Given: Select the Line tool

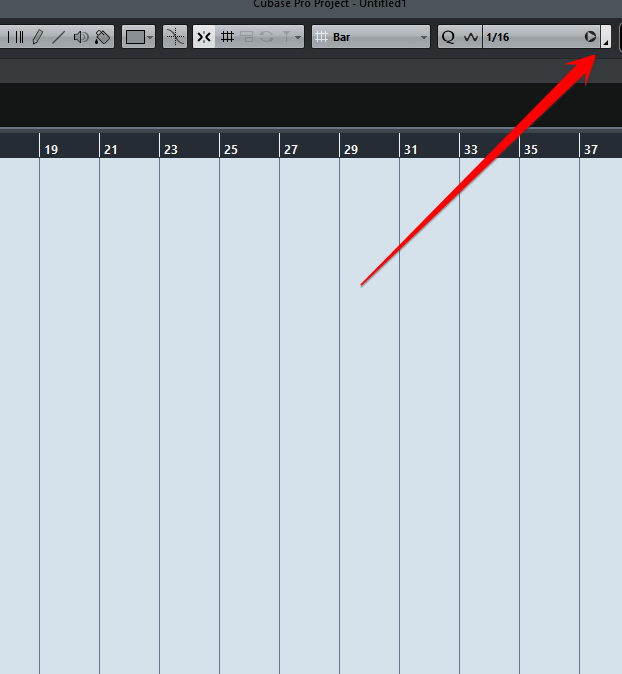Looking at the screenshot, I should [58, 37].
